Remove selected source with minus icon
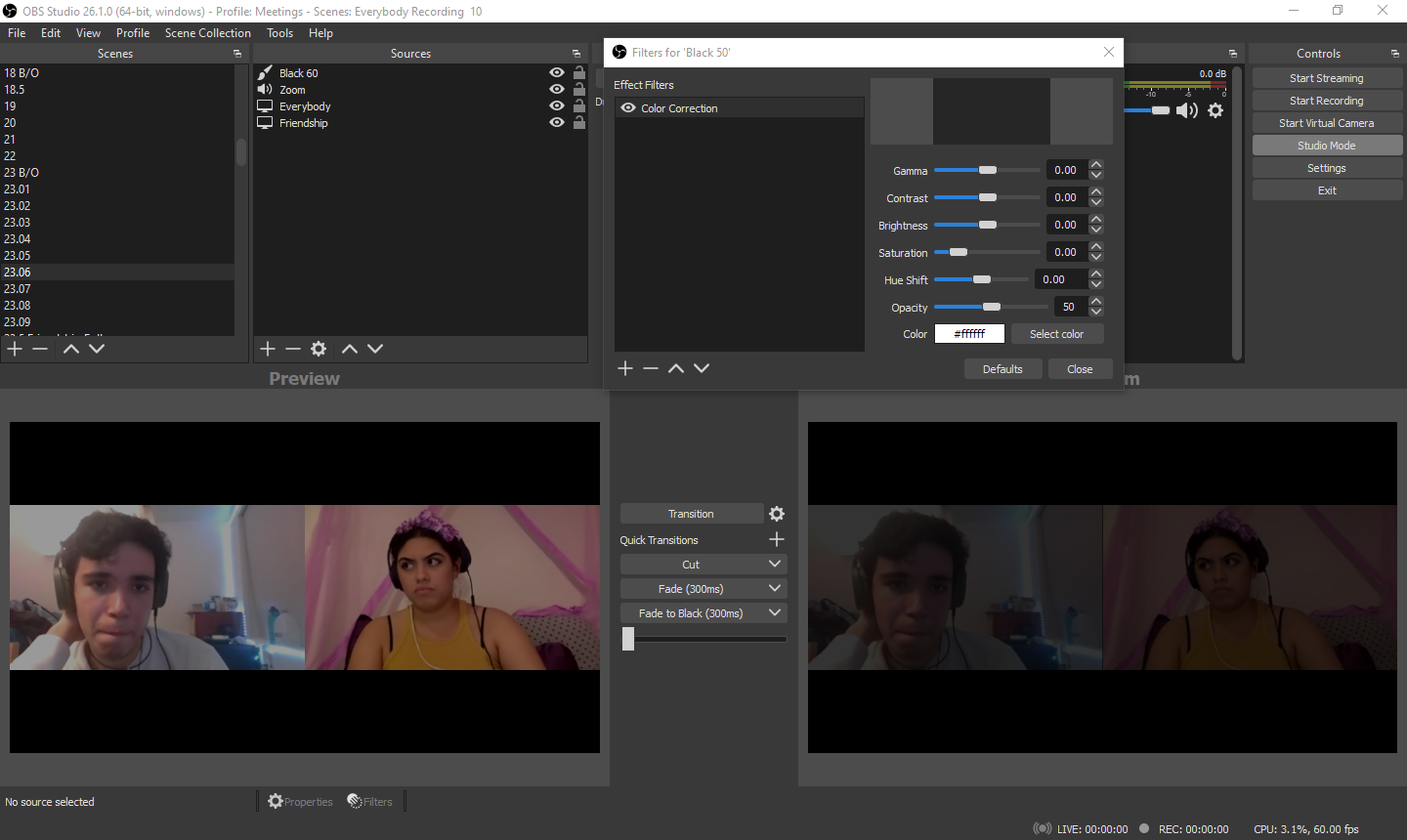This screenshot has height=840, width=1407. click(293, 349)
